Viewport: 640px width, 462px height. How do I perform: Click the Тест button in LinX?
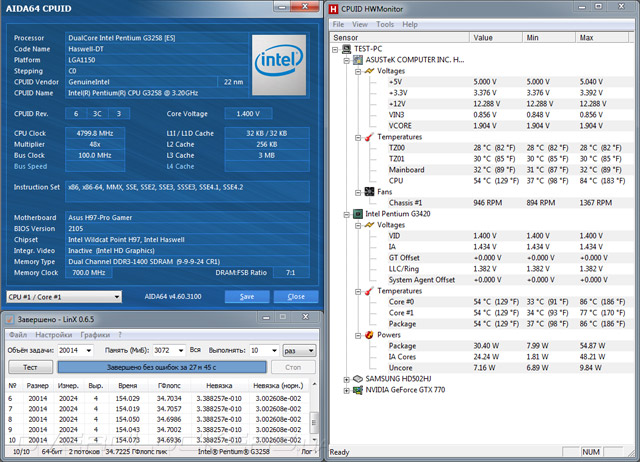coord(30,367)
